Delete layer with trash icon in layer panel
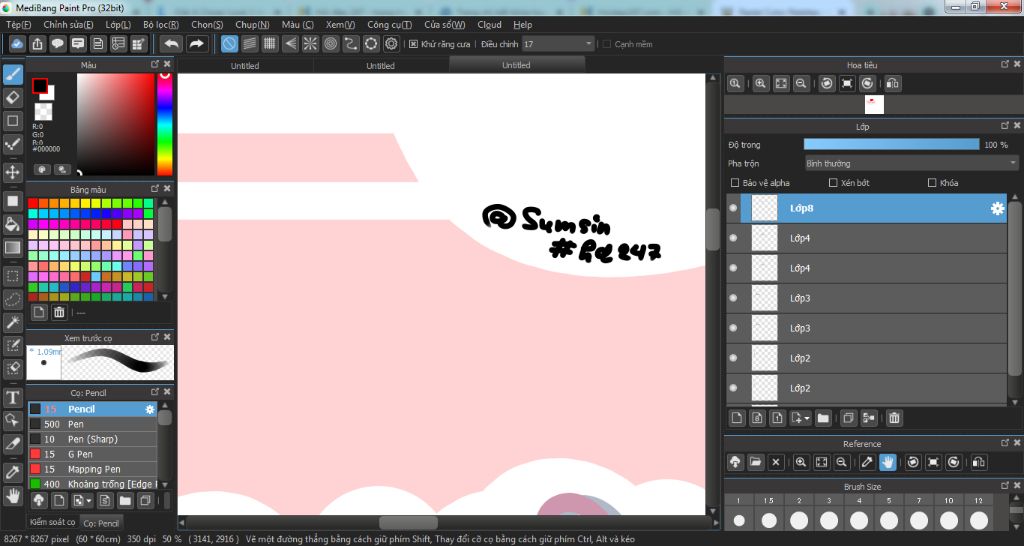 894,418
